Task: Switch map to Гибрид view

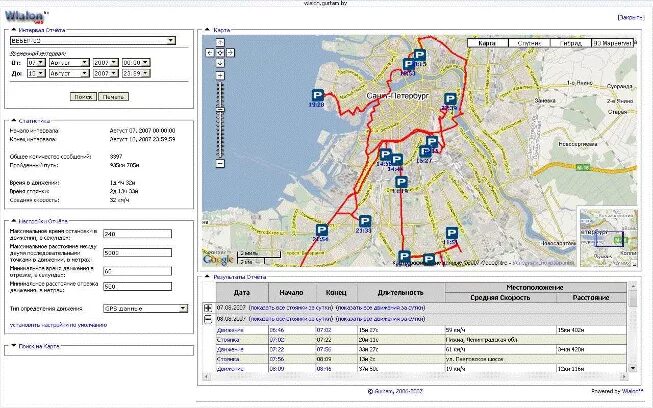Action: pyautogui.click(x=571, y=43)
